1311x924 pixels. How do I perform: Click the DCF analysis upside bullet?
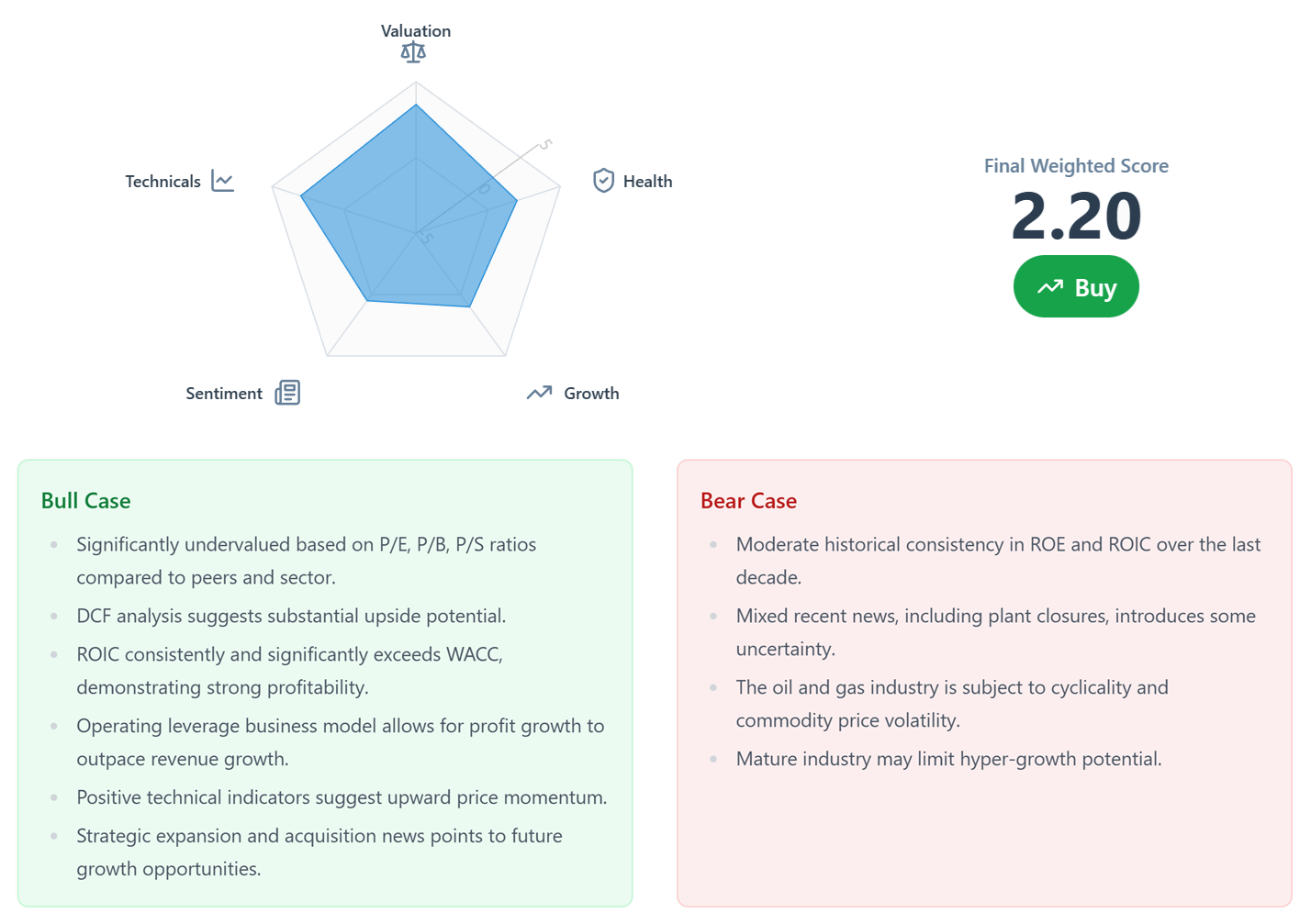[291, 616]
